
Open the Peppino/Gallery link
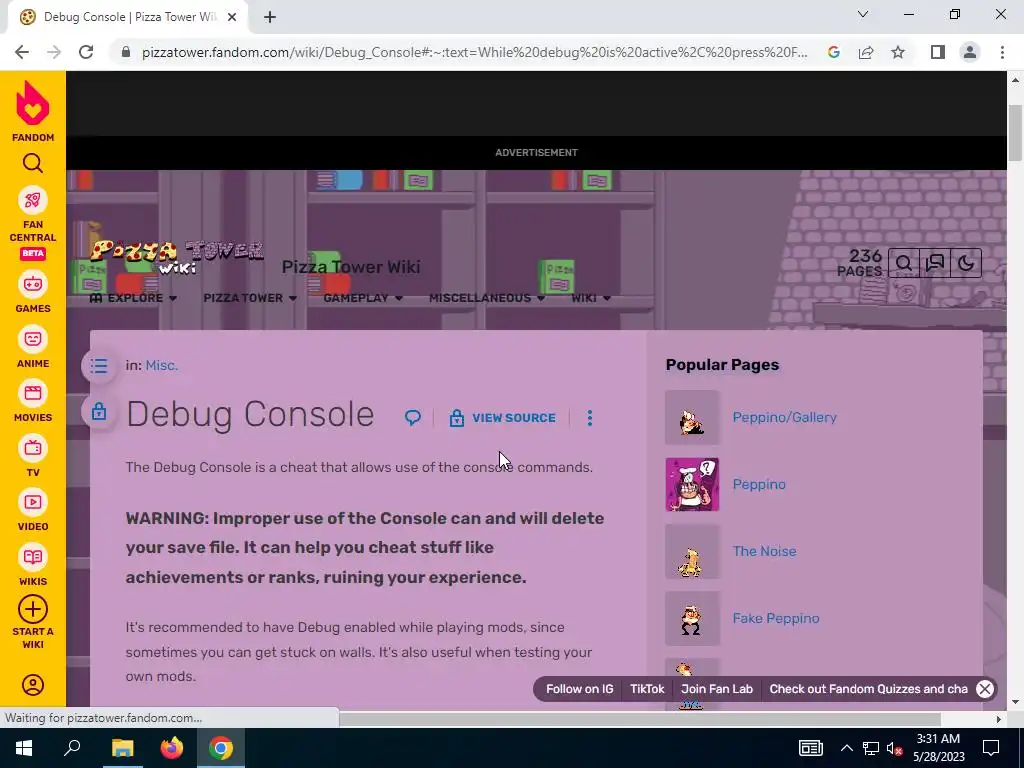pos(784,417)
